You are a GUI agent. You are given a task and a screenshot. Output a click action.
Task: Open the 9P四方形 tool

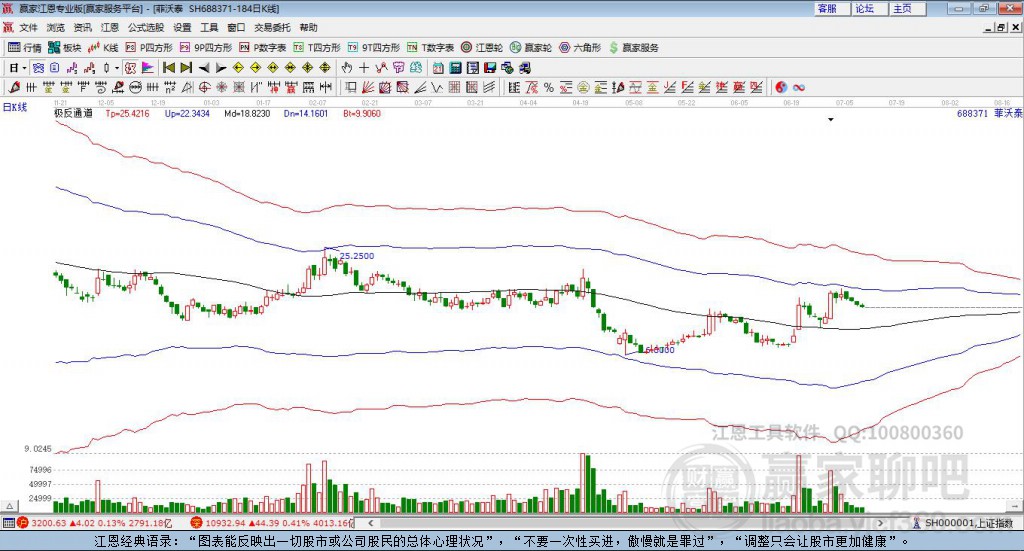coord(206,48)
